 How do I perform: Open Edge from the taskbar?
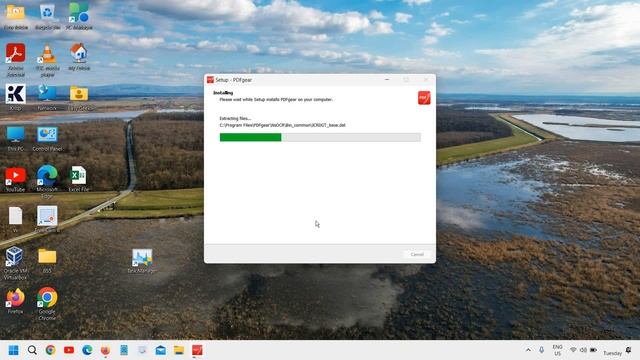point(87,350)
